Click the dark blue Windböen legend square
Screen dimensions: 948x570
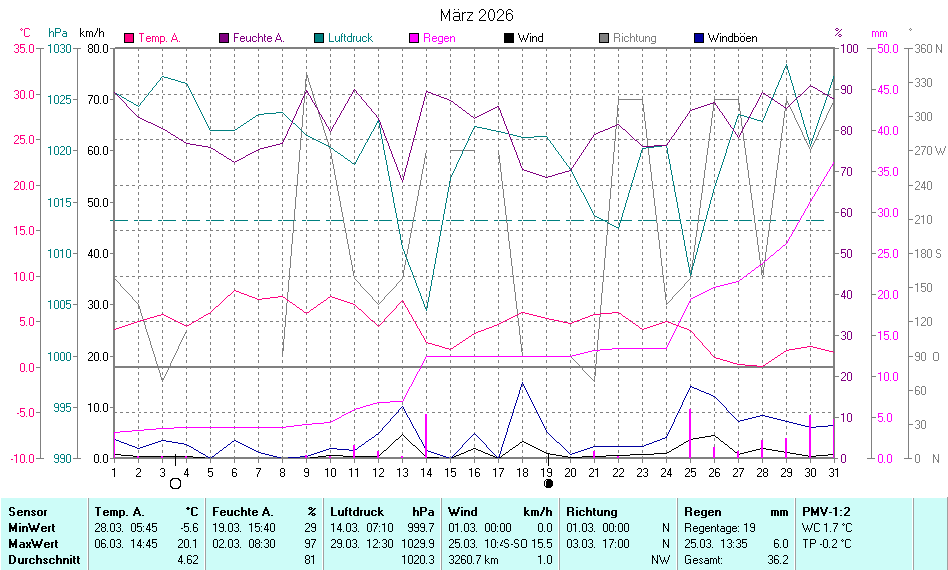pos(699,38)
